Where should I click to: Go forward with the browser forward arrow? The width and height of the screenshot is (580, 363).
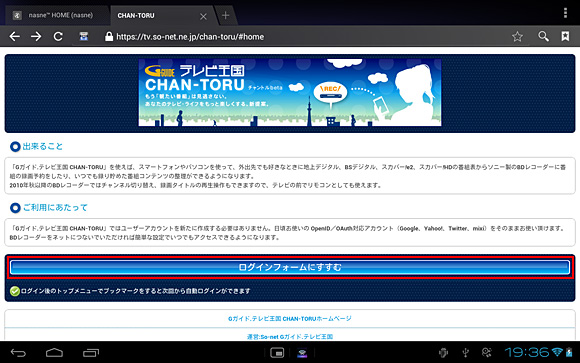pyautogui.click(x=36, y=36)
